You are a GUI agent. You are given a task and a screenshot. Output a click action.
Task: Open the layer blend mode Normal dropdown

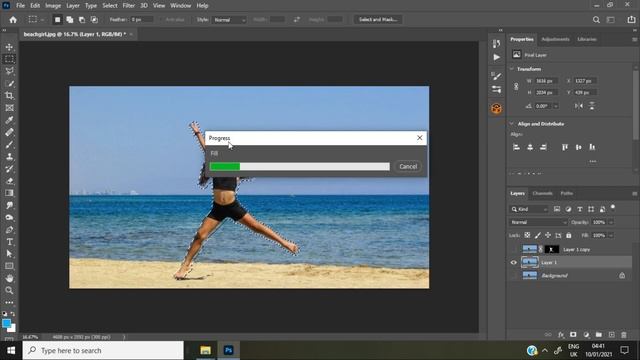point(538,222)
